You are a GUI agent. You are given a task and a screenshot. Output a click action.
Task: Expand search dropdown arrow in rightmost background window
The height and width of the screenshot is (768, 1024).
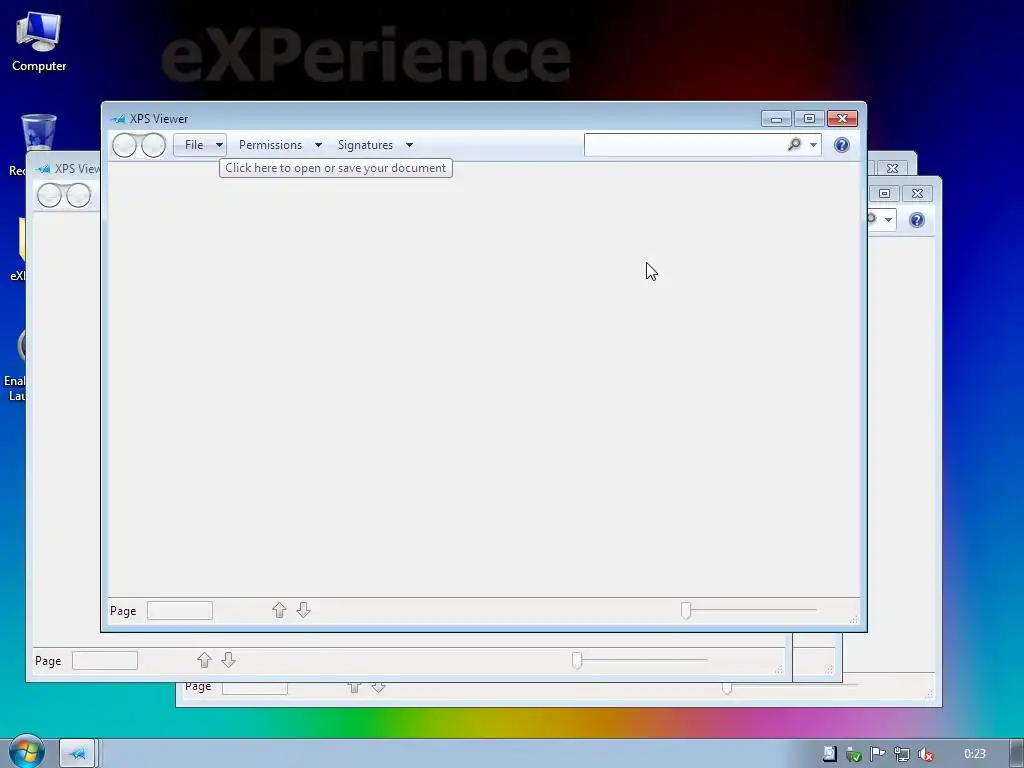[x=888, y=220]
